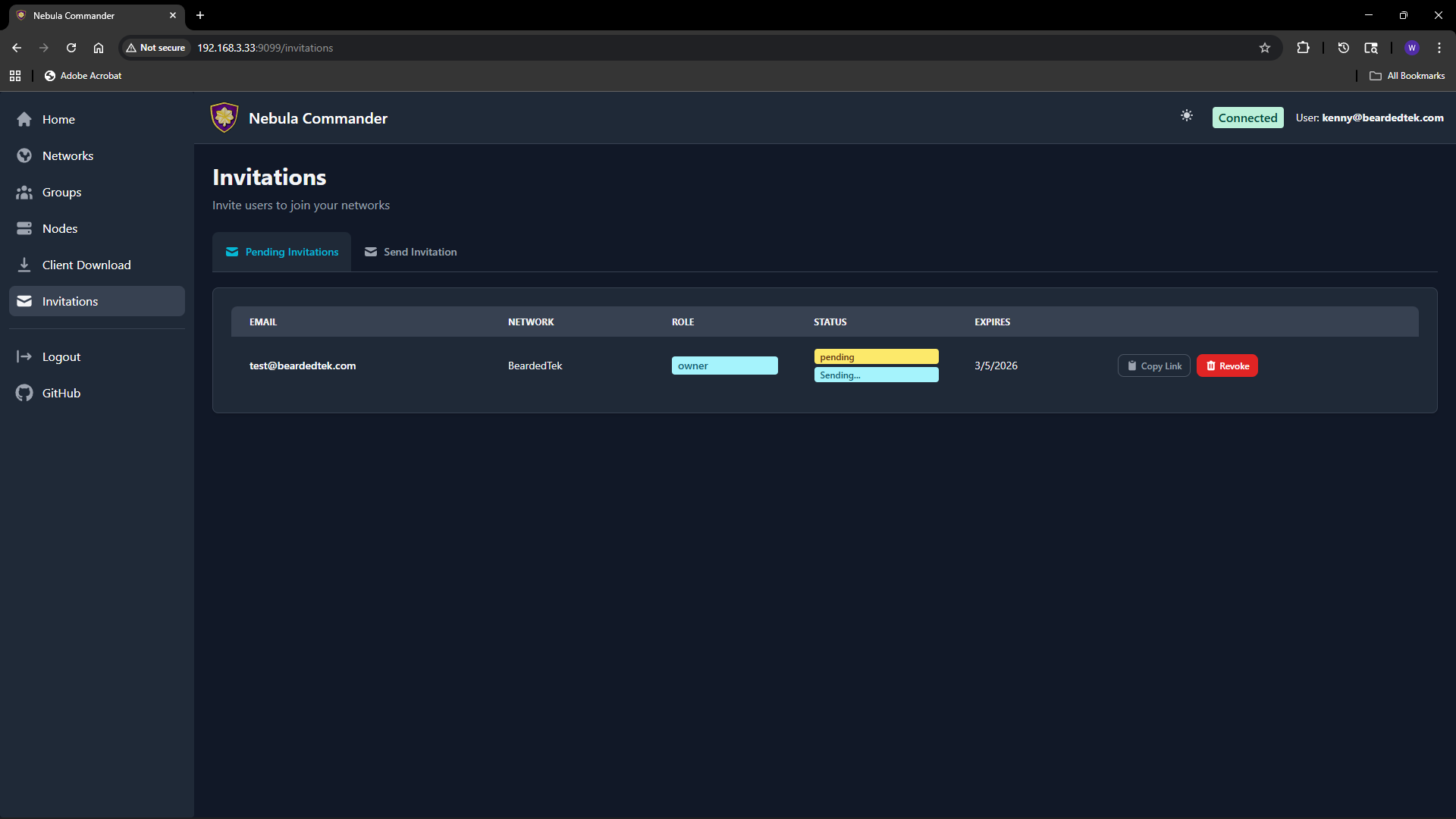Viewport: 1456px width, 819px height.
Task: Bookmark this page with star icon
Action: (x=1265, y=48)
